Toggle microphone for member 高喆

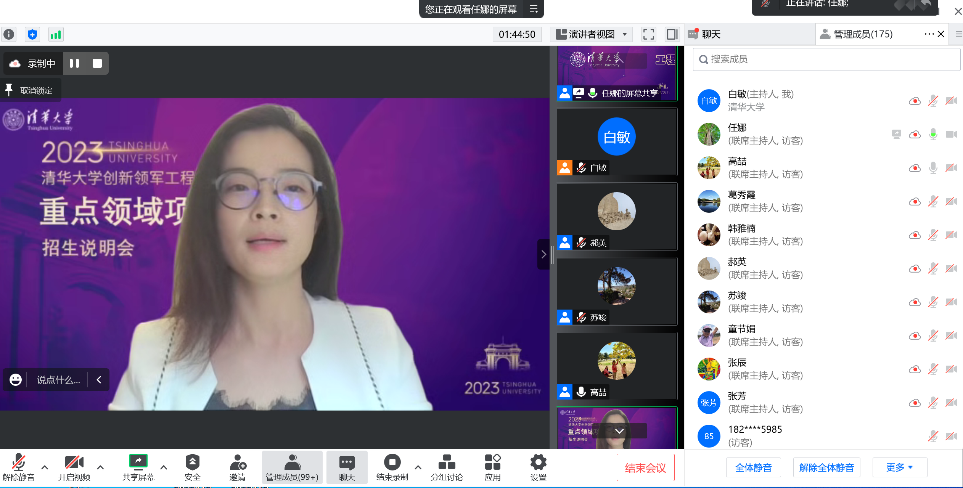click(x=933, y=168)
